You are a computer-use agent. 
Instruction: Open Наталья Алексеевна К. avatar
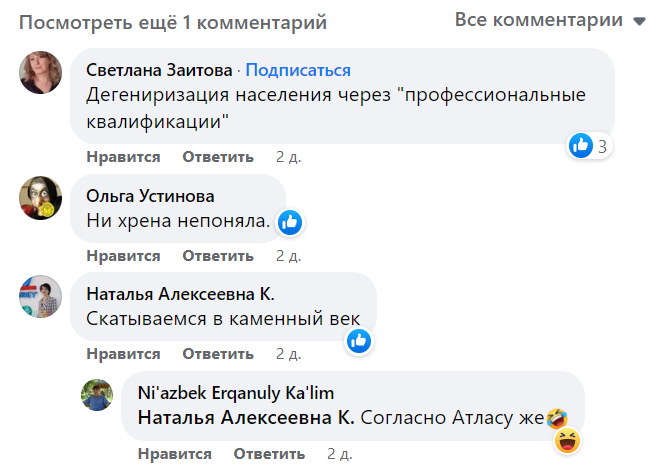tap(41, 296)
